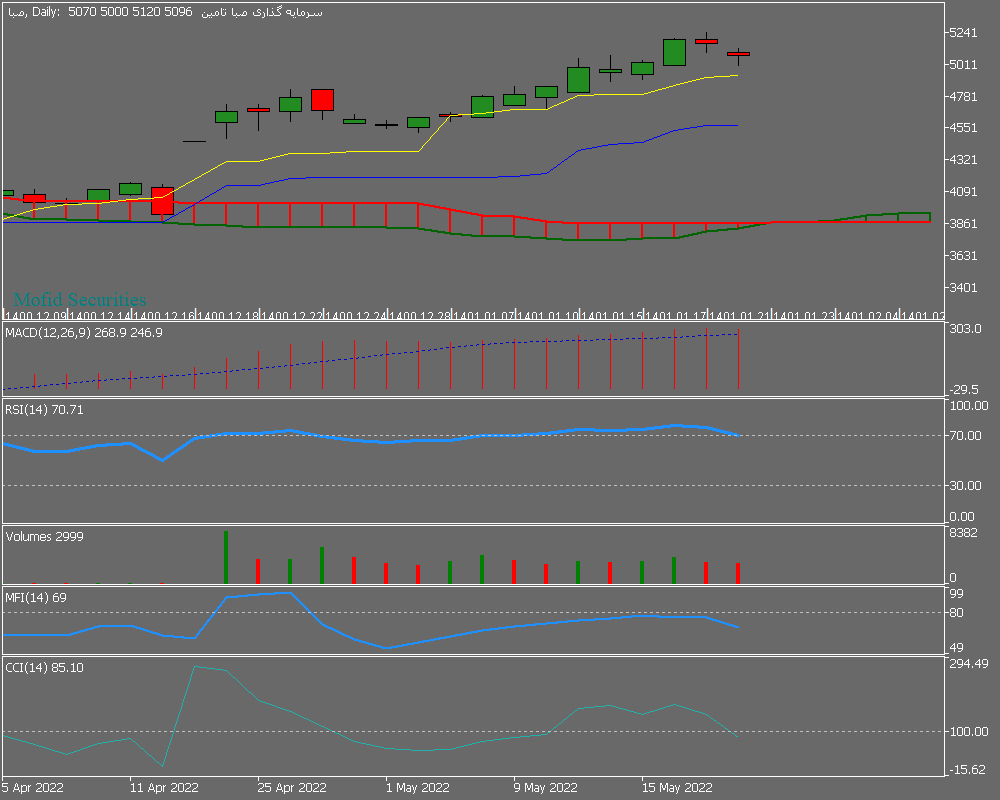Click the 0.00 RSI scale label
This screenshot has width=1000, height=800.
click(962, 517)
